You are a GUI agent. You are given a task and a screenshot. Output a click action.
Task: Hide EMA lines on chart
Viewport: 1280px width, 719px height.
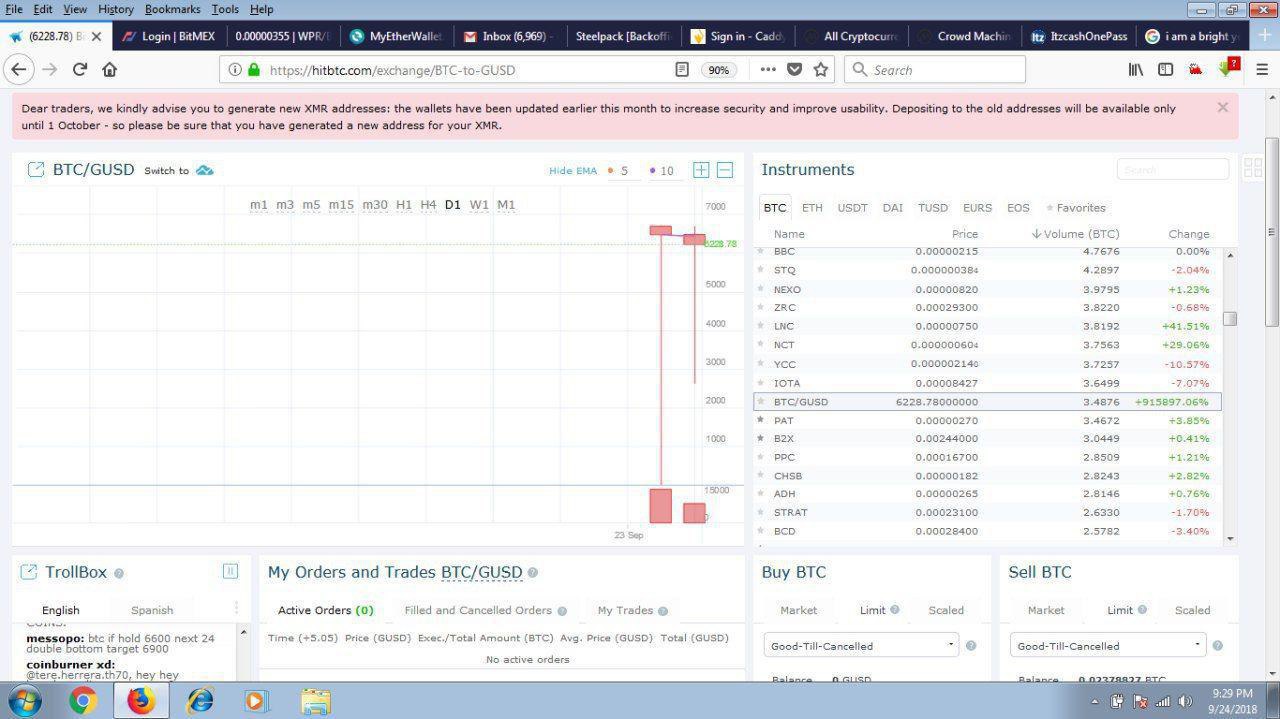(x=573, y=171)
